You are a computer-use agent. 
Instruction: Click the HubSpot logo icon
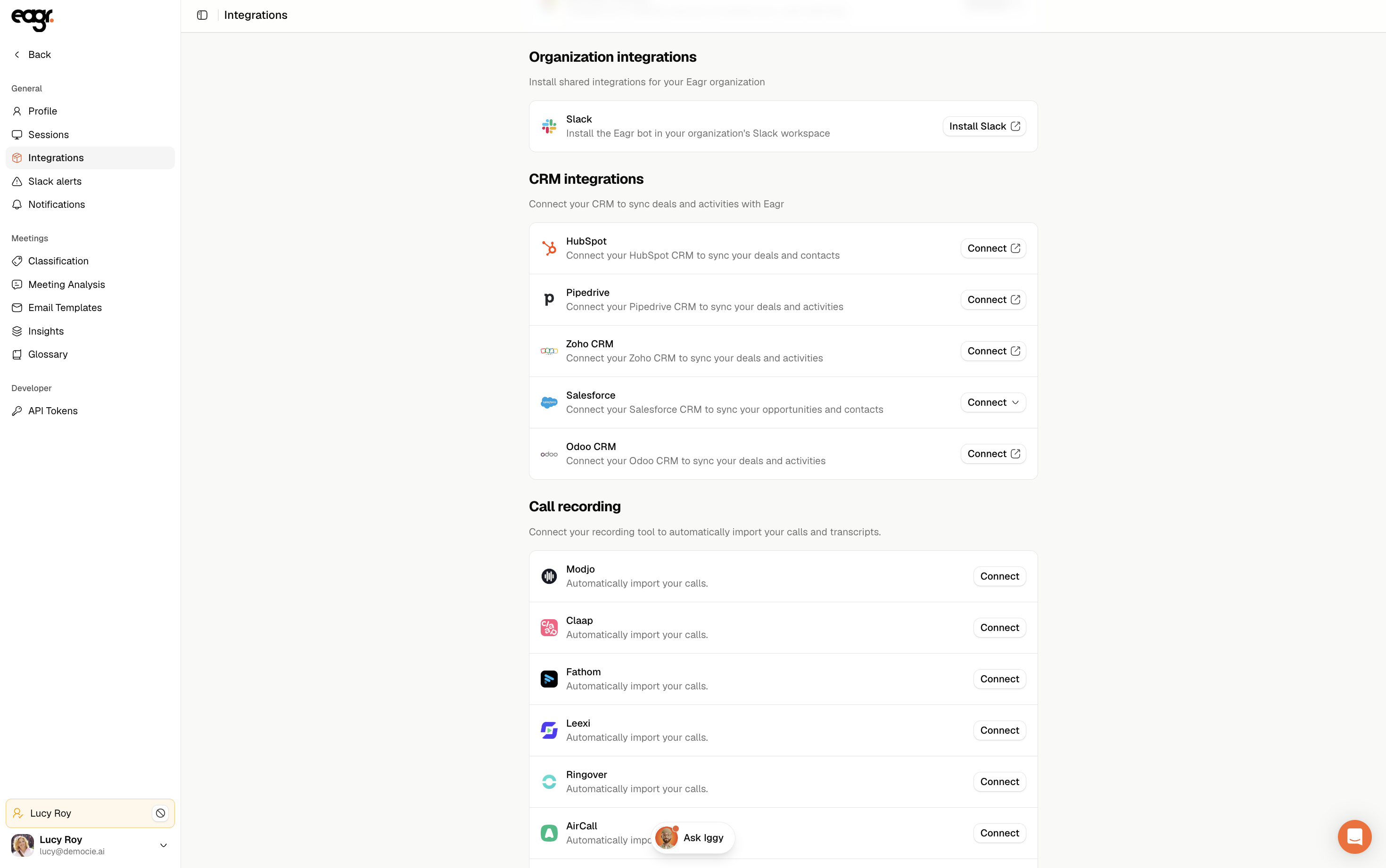click(x=549, y=248)
